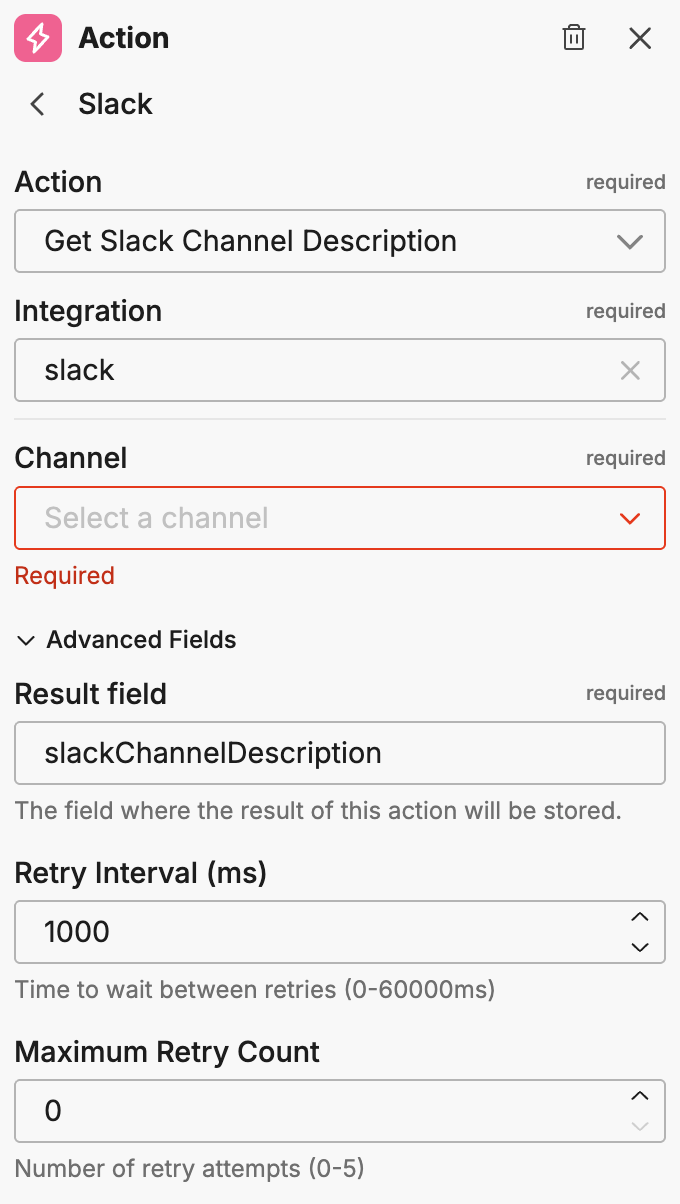Delete this action with the trash icon
680x1204 pixels.
coord(574,39)
